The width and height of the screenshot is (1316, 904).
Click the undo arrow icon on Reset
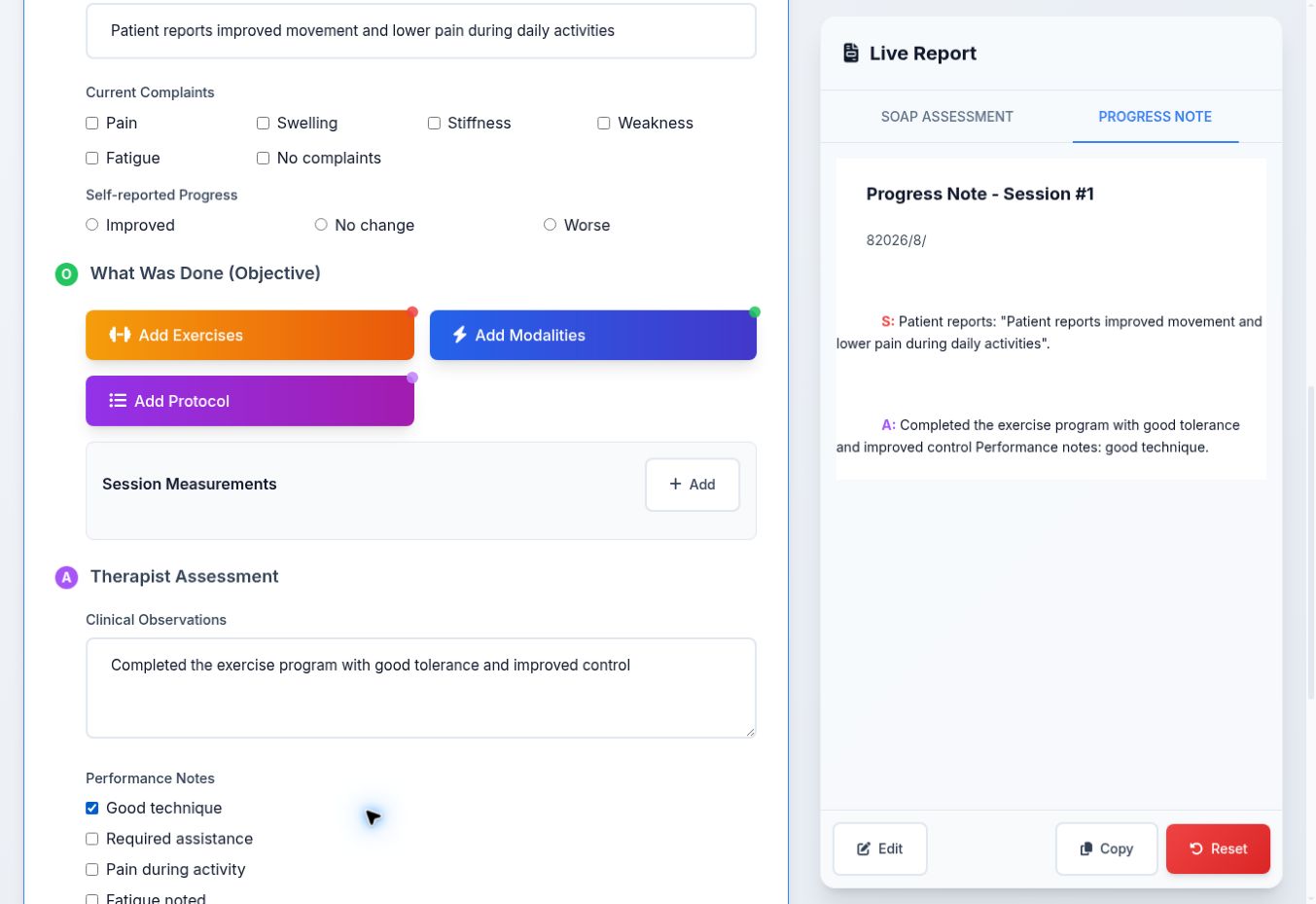1196,849
